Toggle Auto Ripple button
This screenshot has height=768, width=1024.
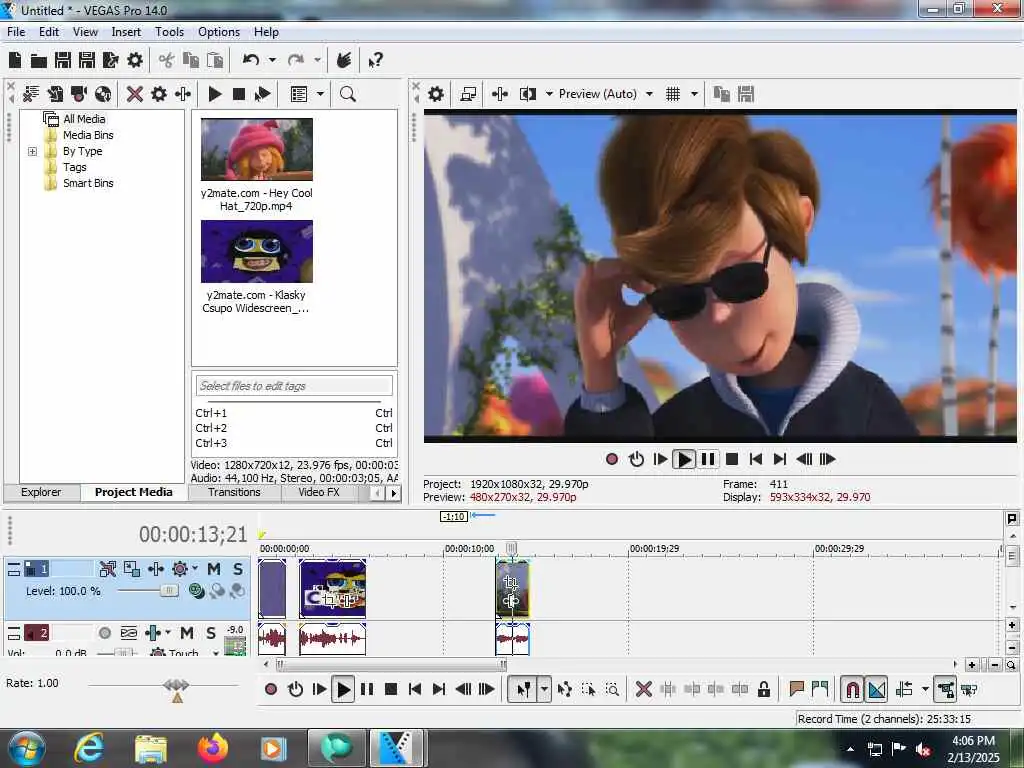[904, 689]
